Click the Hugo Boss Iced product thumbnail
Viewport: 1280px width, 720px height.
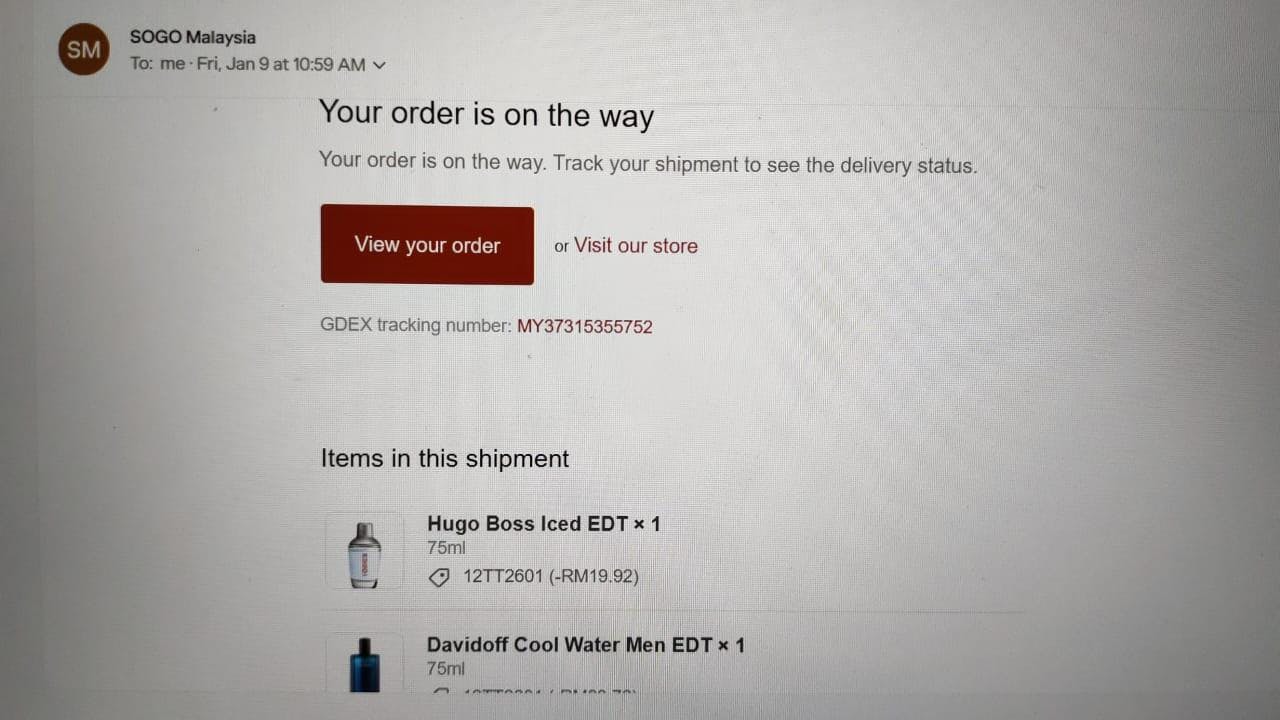(x=365, y=551)
